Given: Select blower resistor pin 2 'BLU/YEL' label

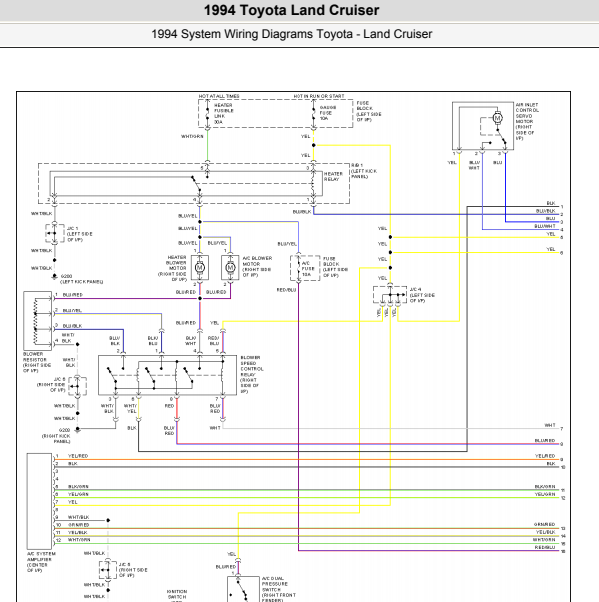Looking at the screenshot, I should tap(72, 310).
